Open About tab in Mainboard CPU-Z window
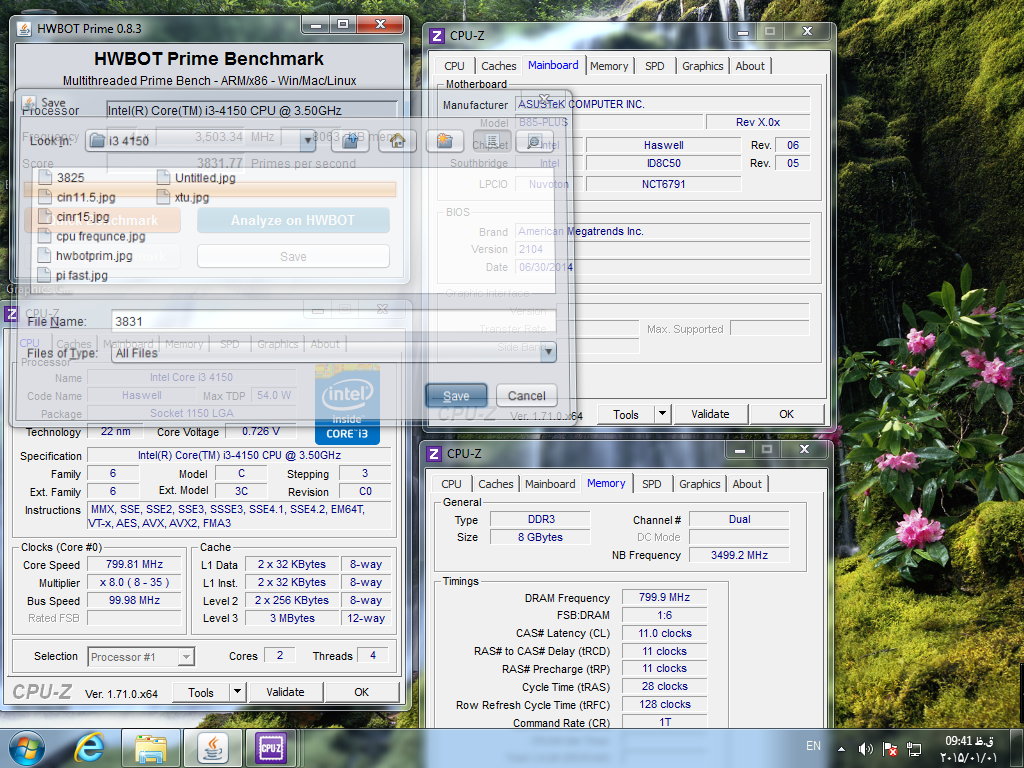Image resolution: width=1024 pixels, height=768 pixels. tap(750, 66)
